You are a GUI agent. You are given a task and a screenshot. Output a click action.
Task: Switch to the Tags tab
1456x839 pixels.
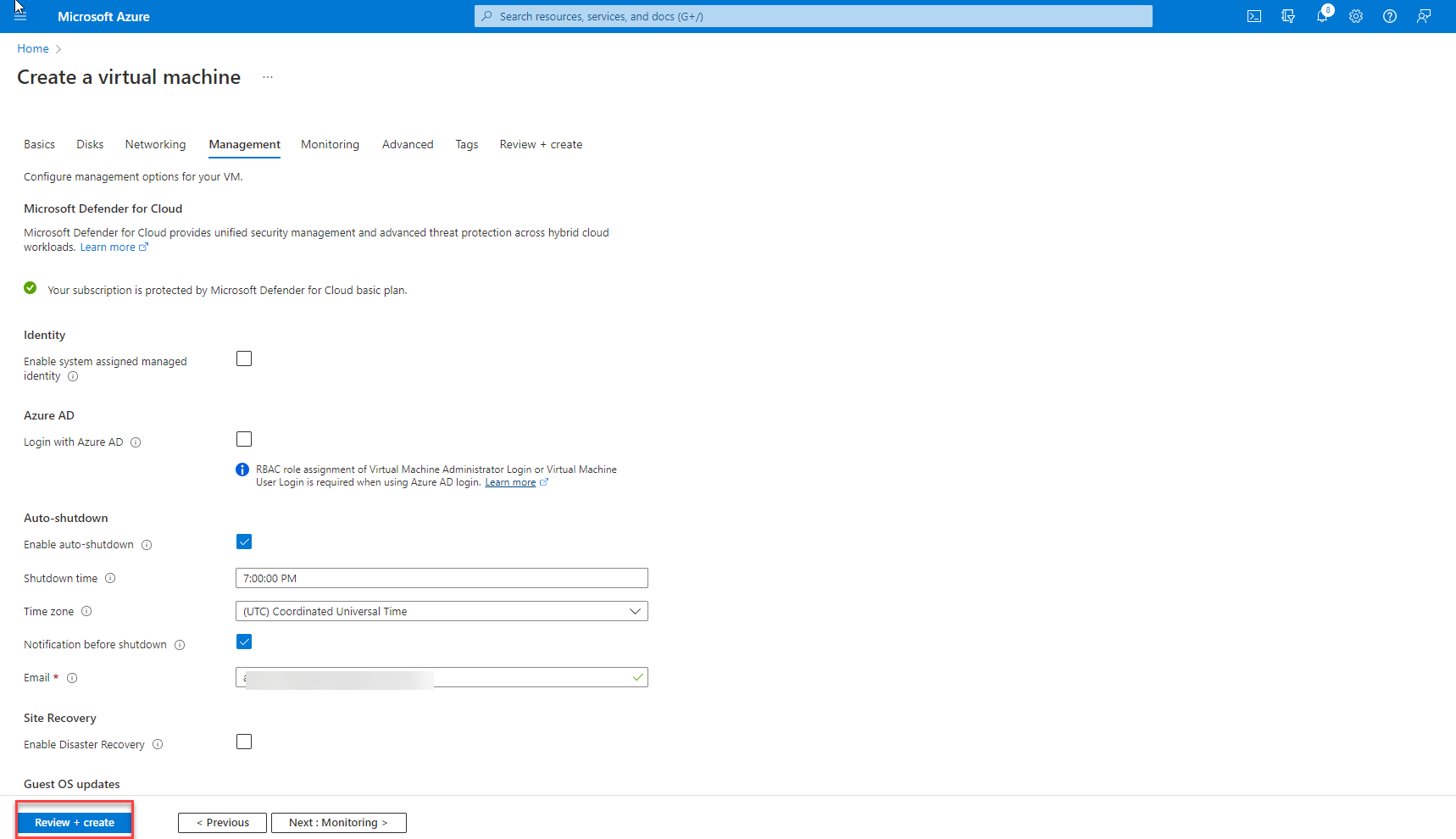[467, 145]
